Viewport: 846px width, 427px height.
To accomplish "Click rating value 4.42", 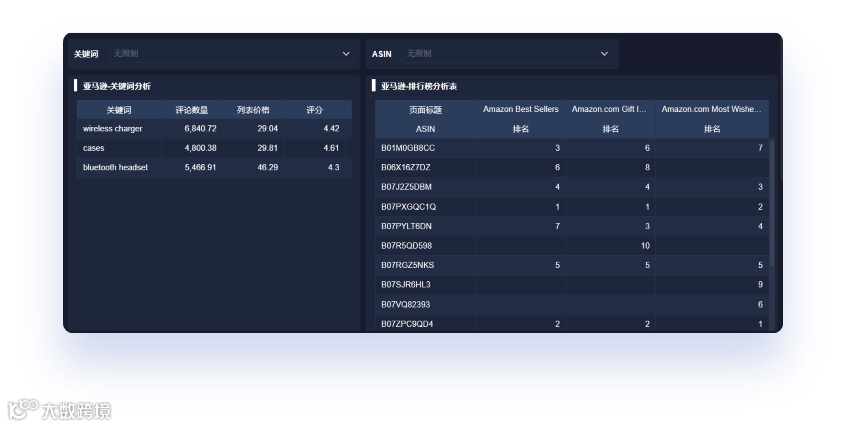I will (x=331, y=128).
